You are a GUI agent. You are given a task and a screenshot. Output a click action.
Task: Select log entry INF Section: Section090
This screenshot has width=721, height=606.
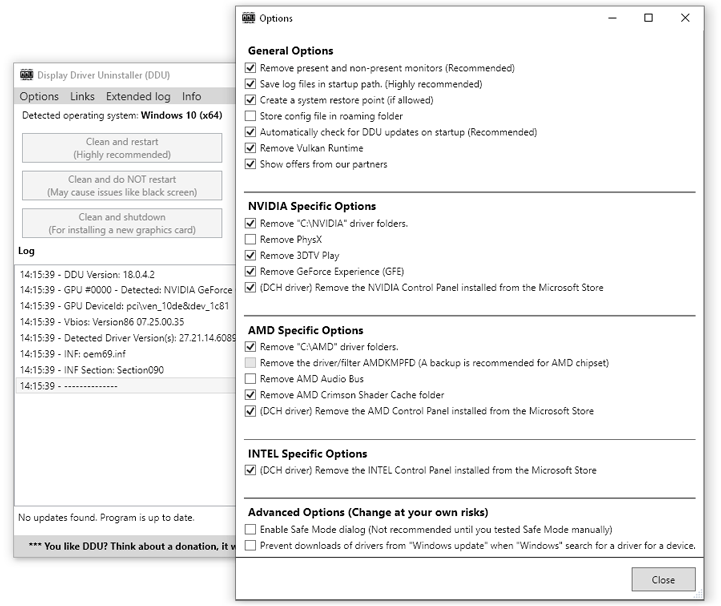click(126, 370)
